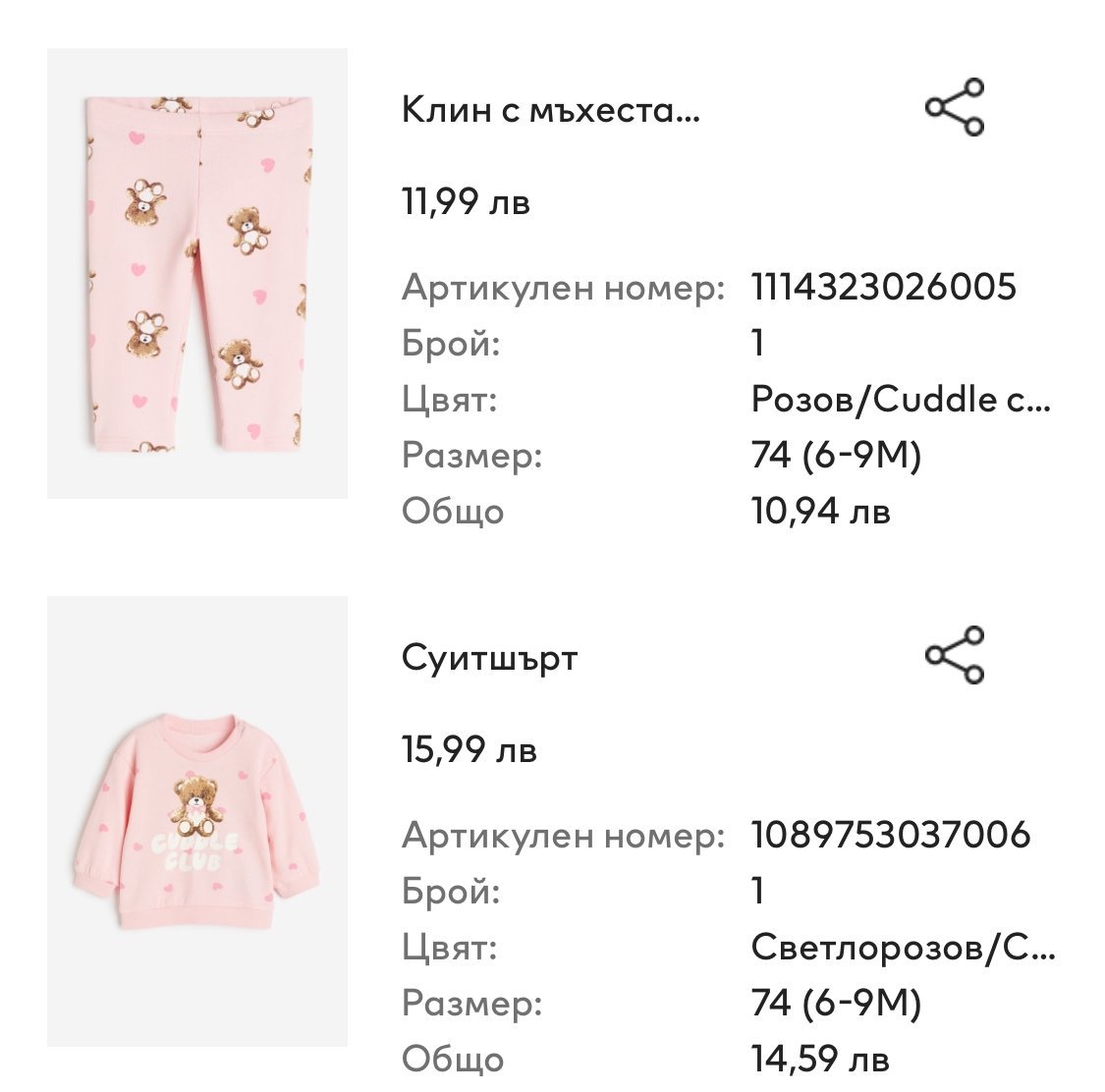Click the 11,99 лв price
This screenshot has height=1092, width=1105.
pos(466,202)
